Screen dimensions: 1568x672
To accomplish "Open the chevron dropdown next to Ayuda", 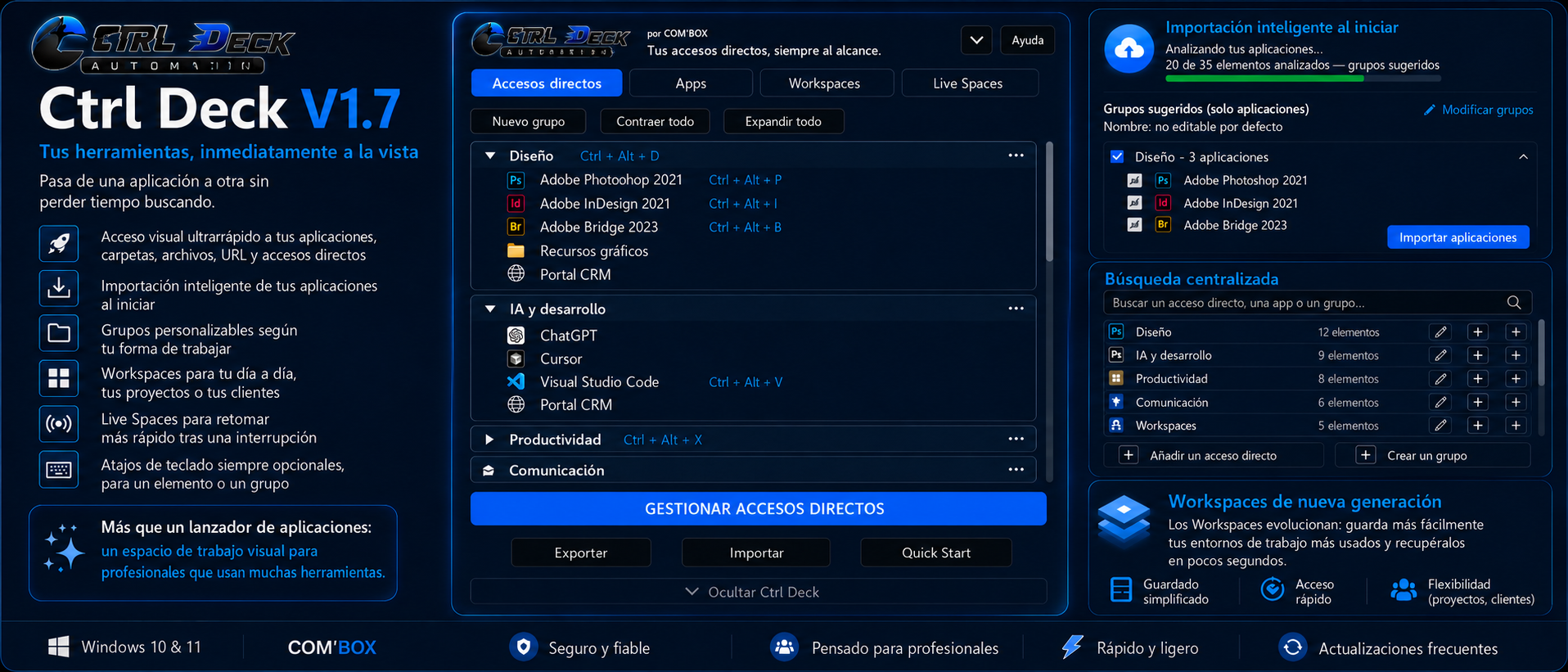I will pos(976,40).
